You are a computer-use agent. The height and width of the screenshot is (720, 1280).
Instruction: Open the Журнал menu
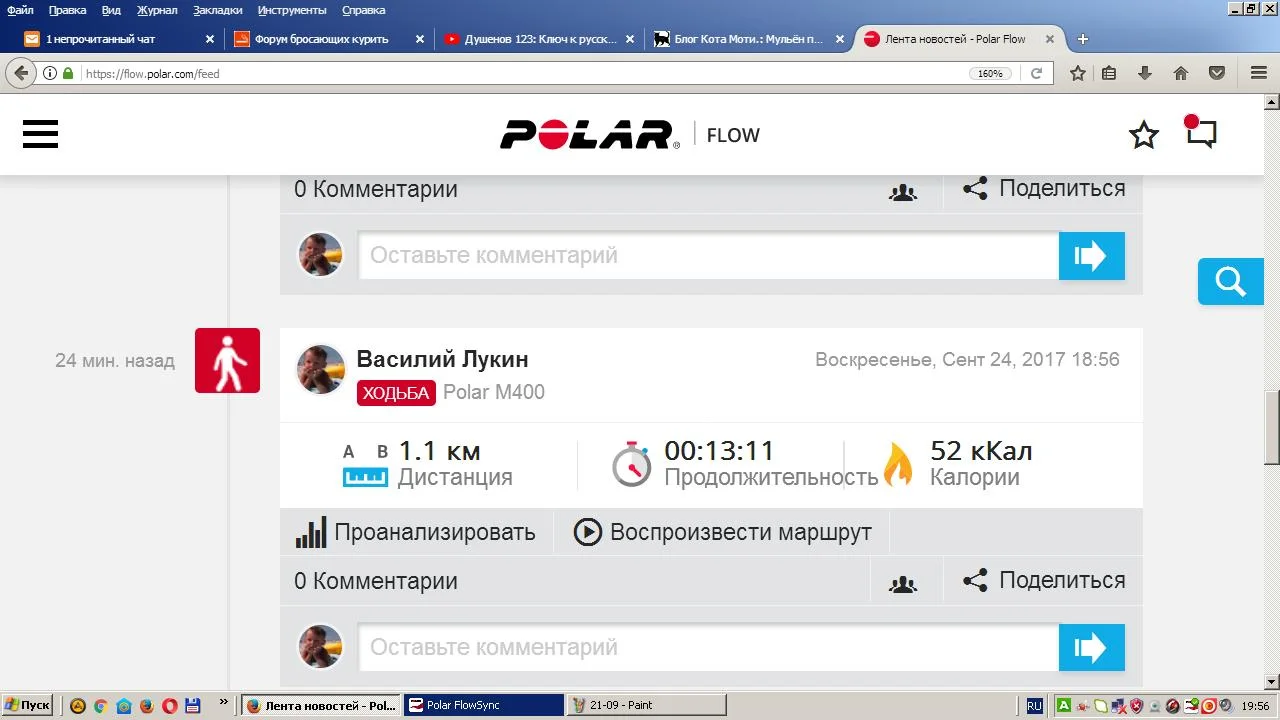click(x=156, y=10)
